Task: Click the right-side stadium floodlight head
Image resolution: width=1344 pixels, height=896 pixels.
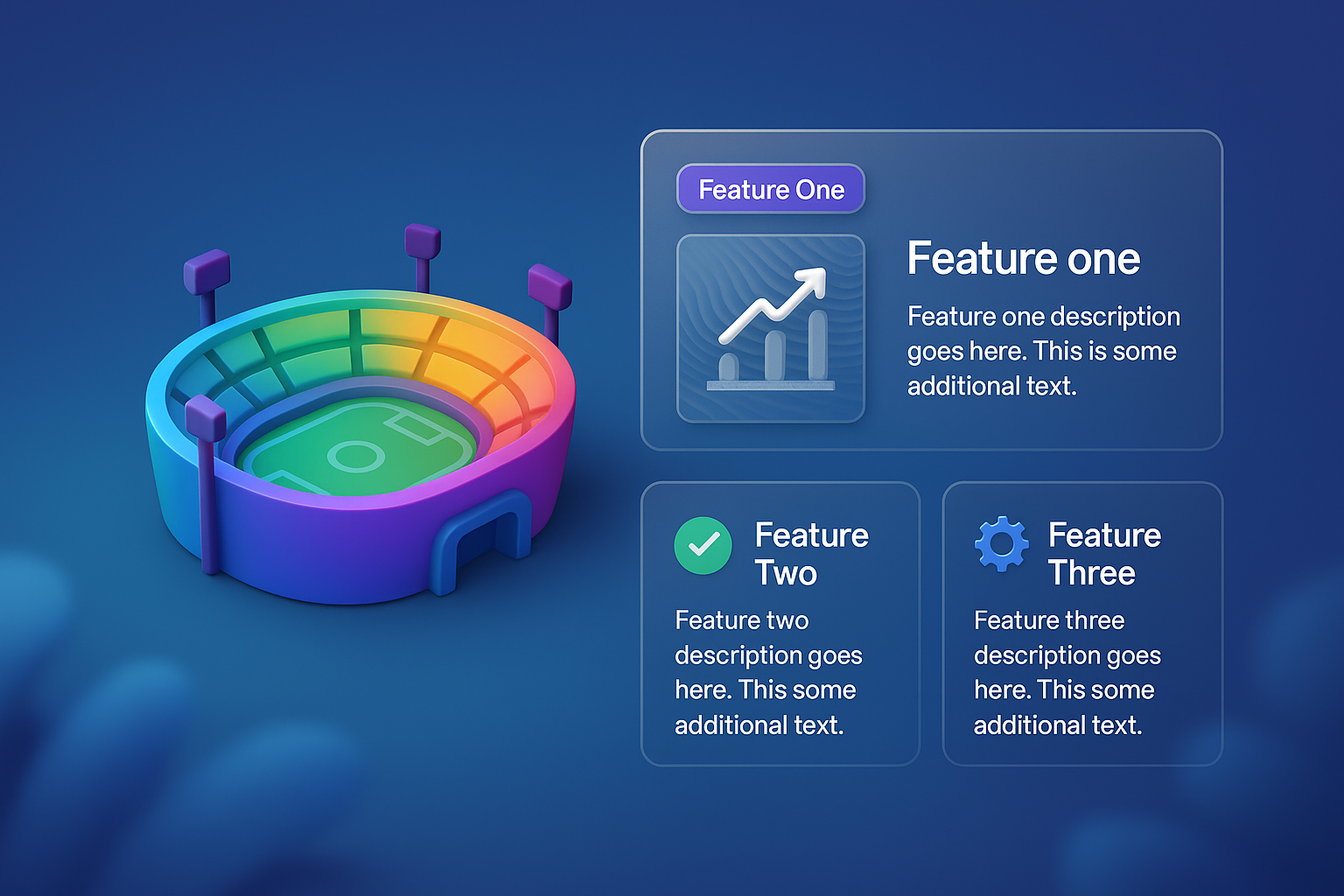Action: [x=549, y=286]
